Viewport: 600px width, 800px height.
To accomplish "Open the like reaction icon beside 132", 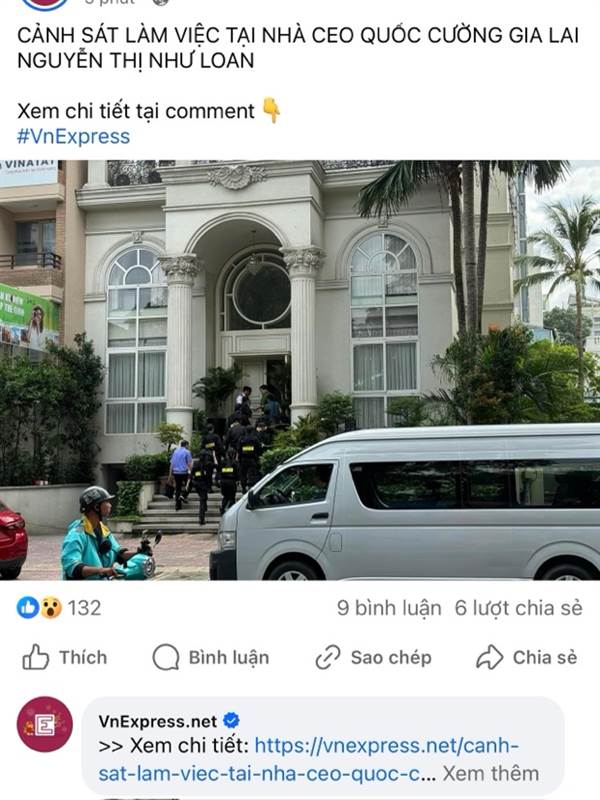I will (28, 608).
